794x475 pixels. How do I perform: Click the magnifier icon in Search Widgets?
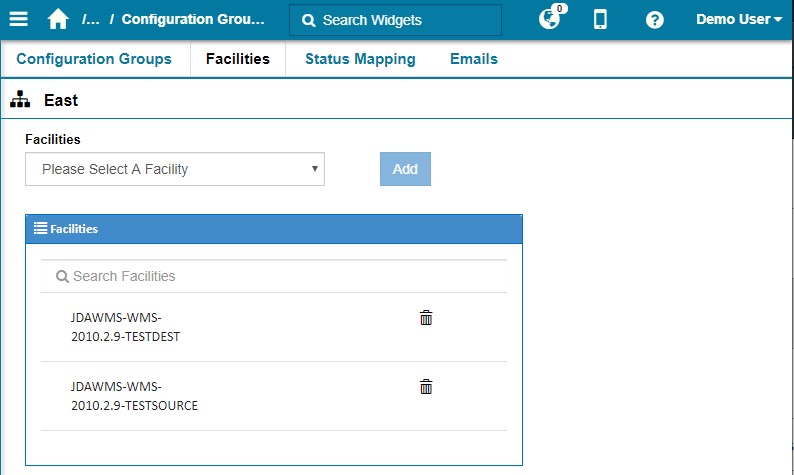click(x=308, y=20)
